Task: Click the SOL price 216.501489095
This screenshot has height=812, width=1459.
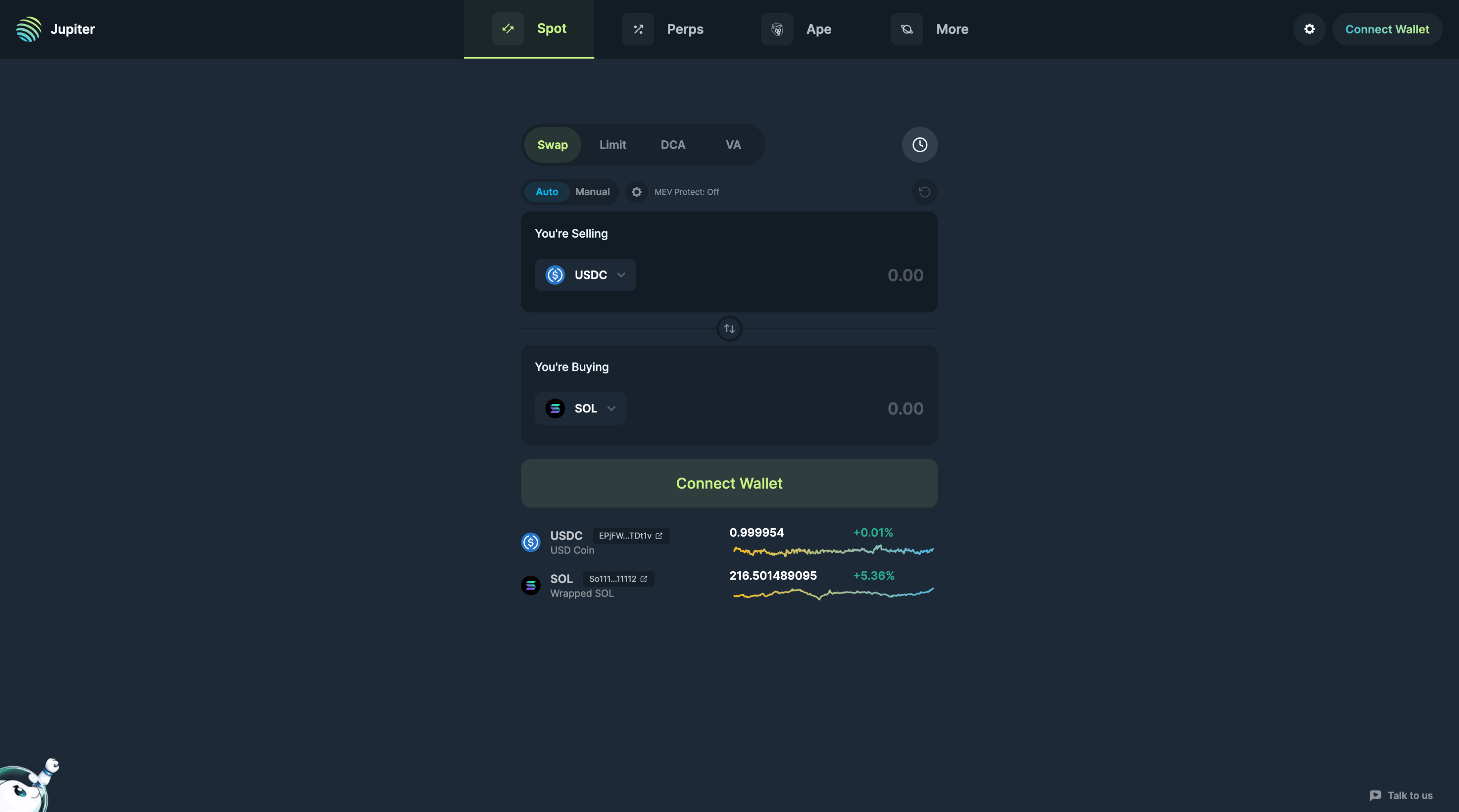Action: tap(773, 575)
